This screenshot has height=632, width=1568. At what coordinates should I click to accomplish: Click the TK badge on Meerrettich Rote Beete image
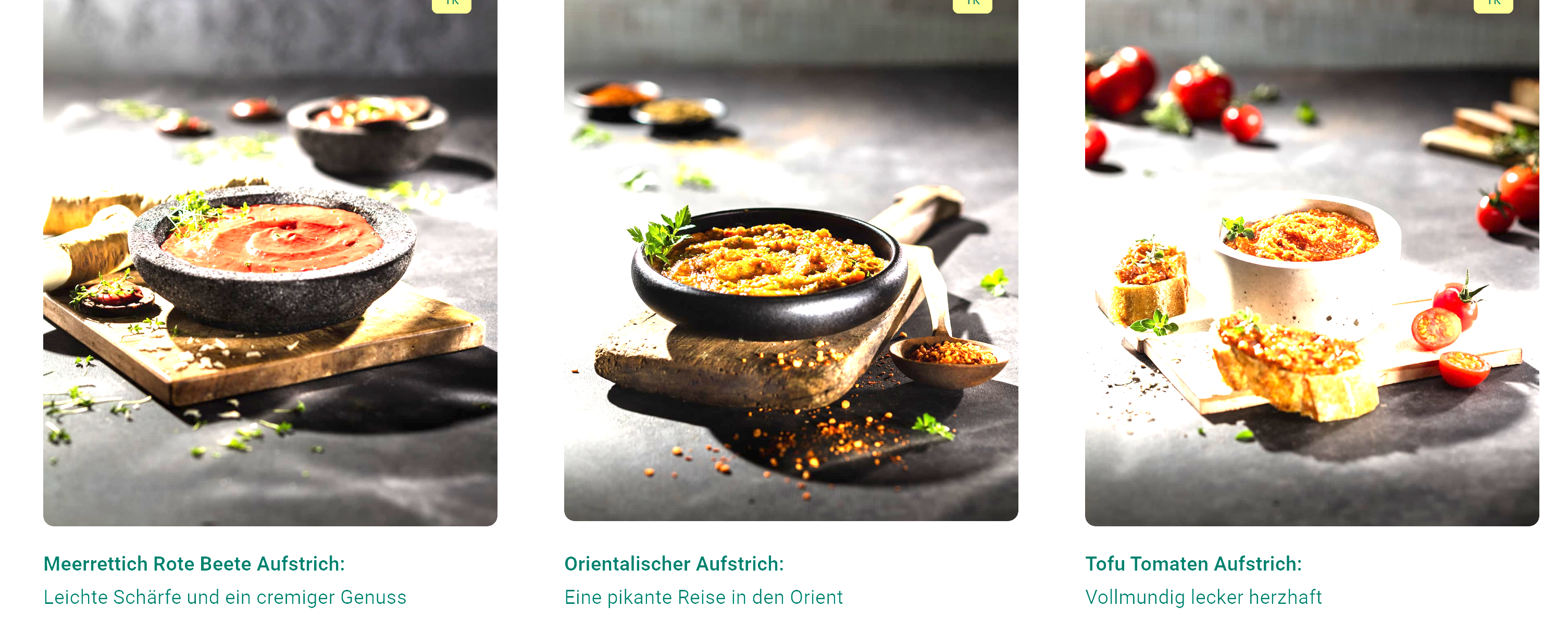point(452,6)
